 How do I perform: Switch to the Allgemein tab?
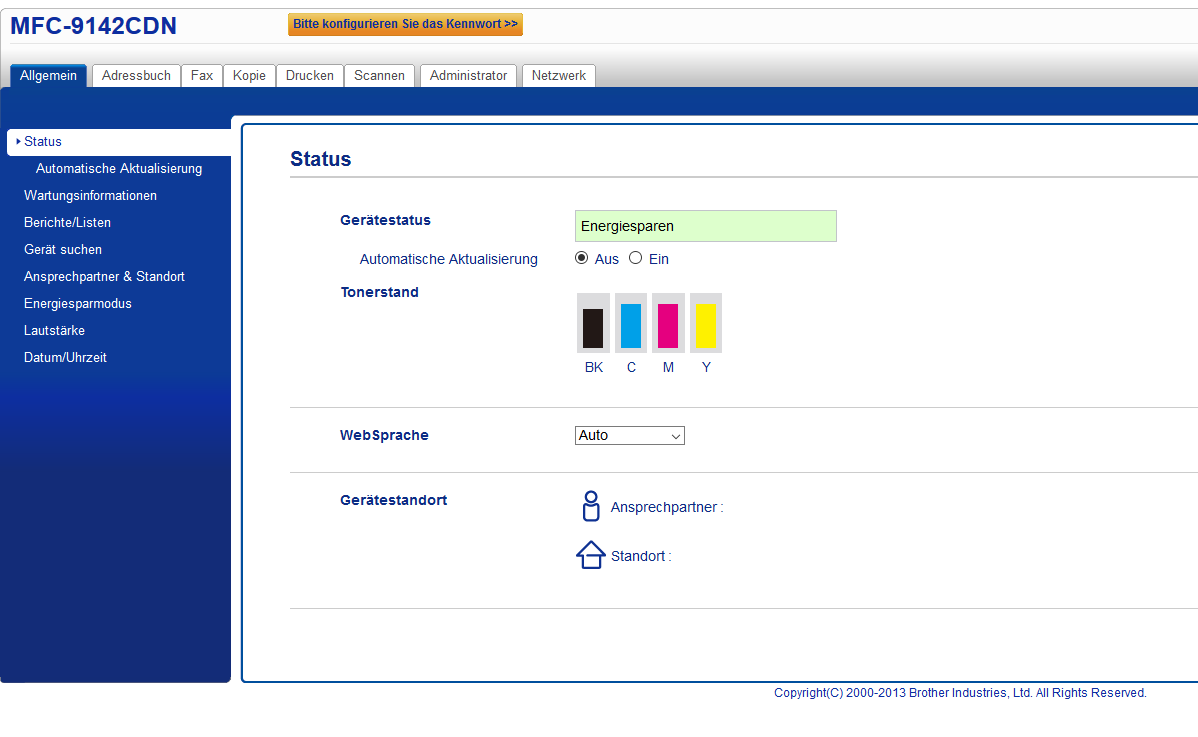point(48,76)
